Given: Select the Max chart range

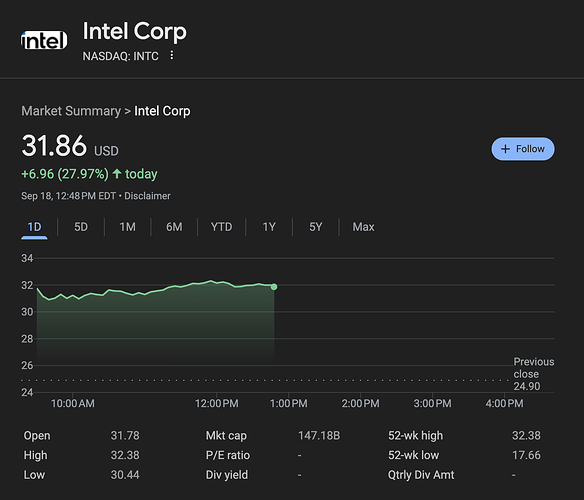Looking at the screenshot, I should coord(363,227).
